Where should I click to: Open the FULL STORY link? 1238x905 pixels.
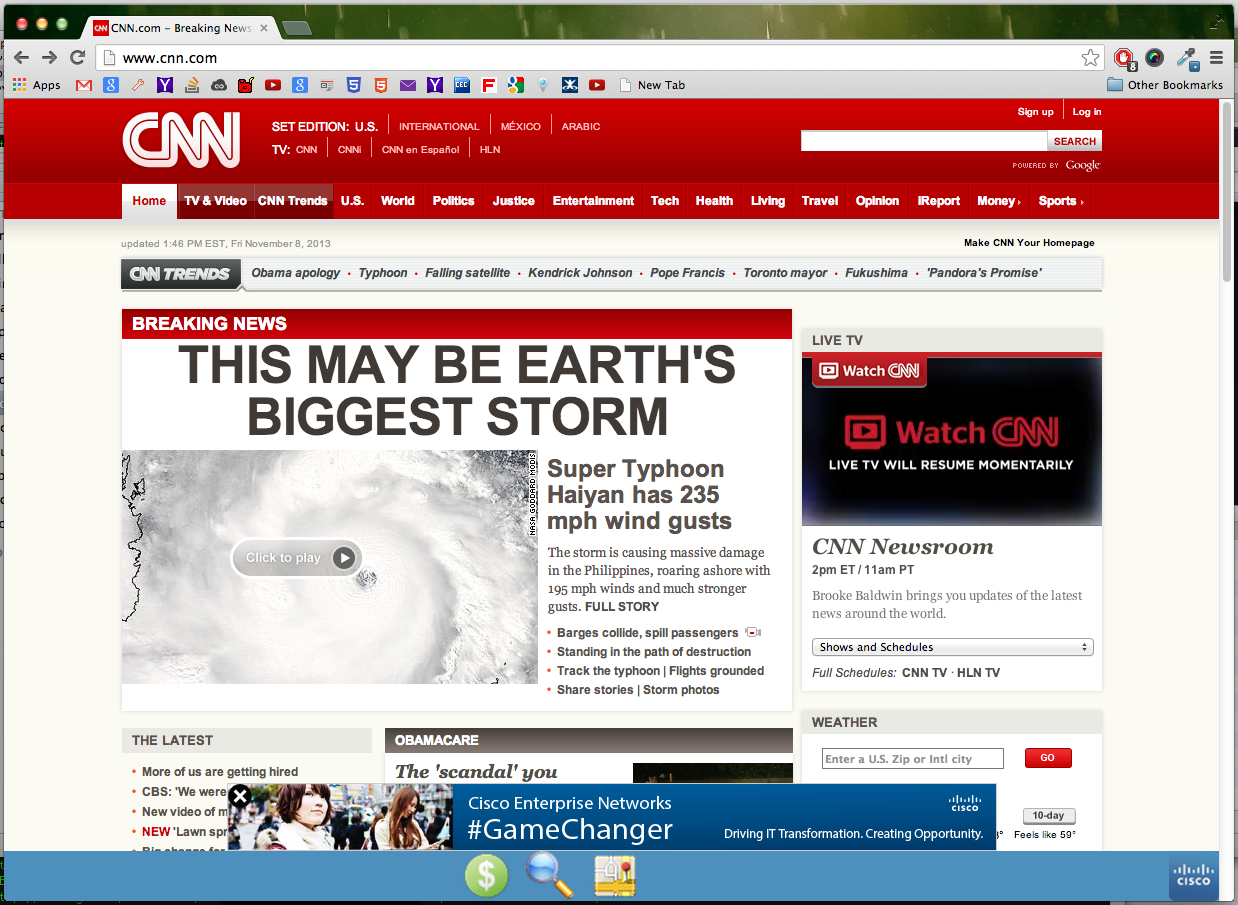click(622, 607)
